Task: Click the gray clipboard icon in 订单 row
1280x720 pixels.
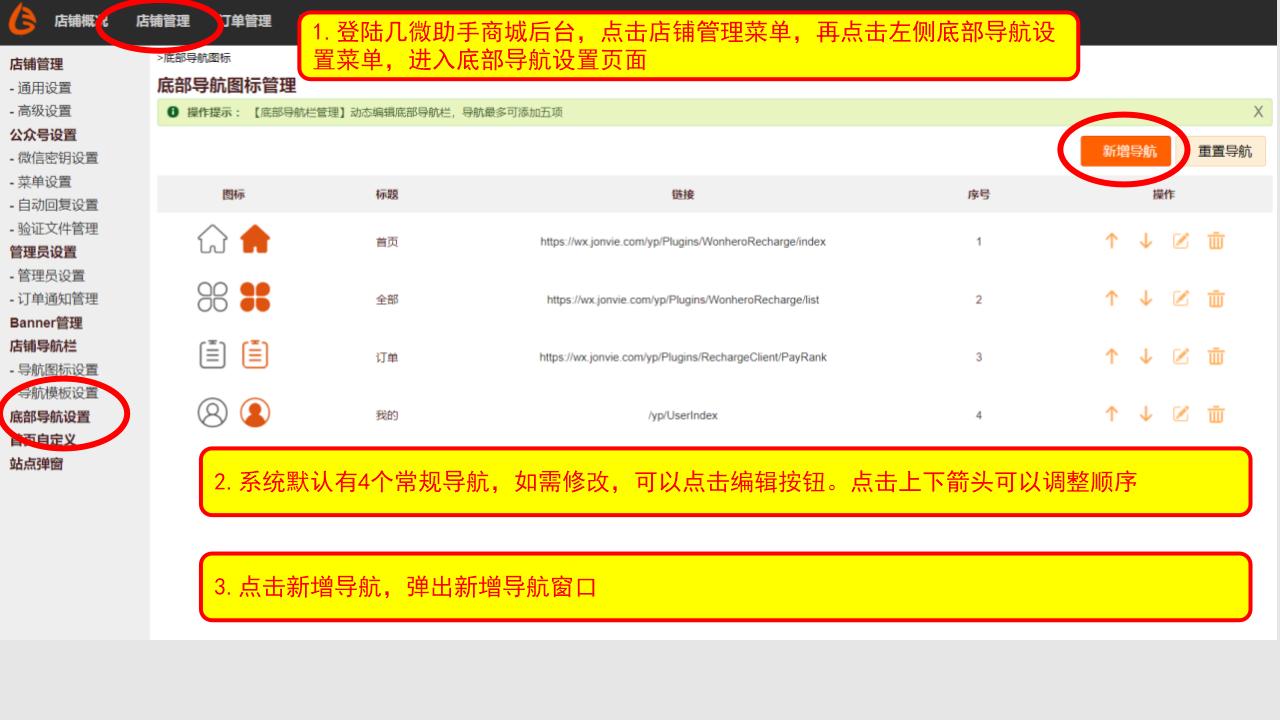Action: tap(213, 355)
